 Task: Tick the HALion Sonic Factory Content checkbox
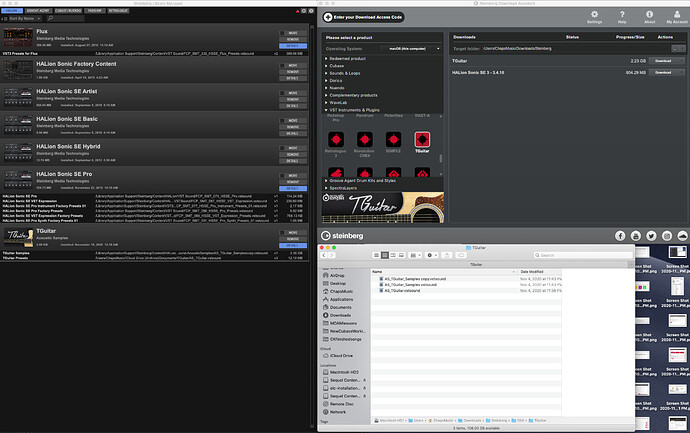[x=282, y=66]
